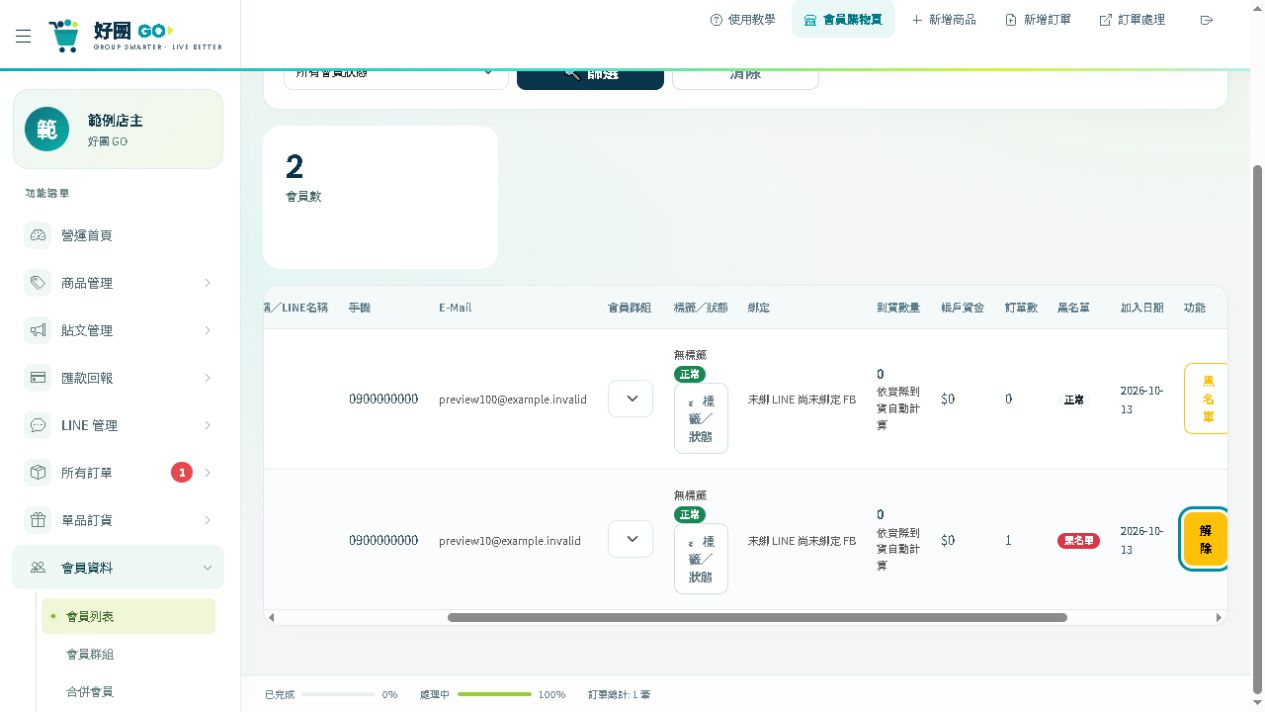Open member group dropdown for preview100
This screenshot has height=712, width=1265.
pyautogui.click(x=630, y=398)
